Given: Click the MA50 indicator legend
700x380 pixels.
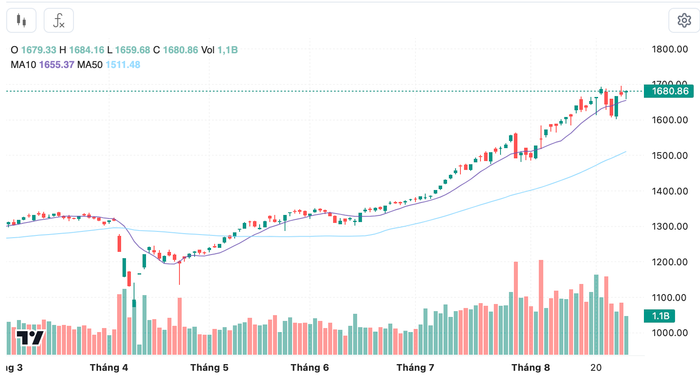Looking at the screenshot, I should (108, 65).
